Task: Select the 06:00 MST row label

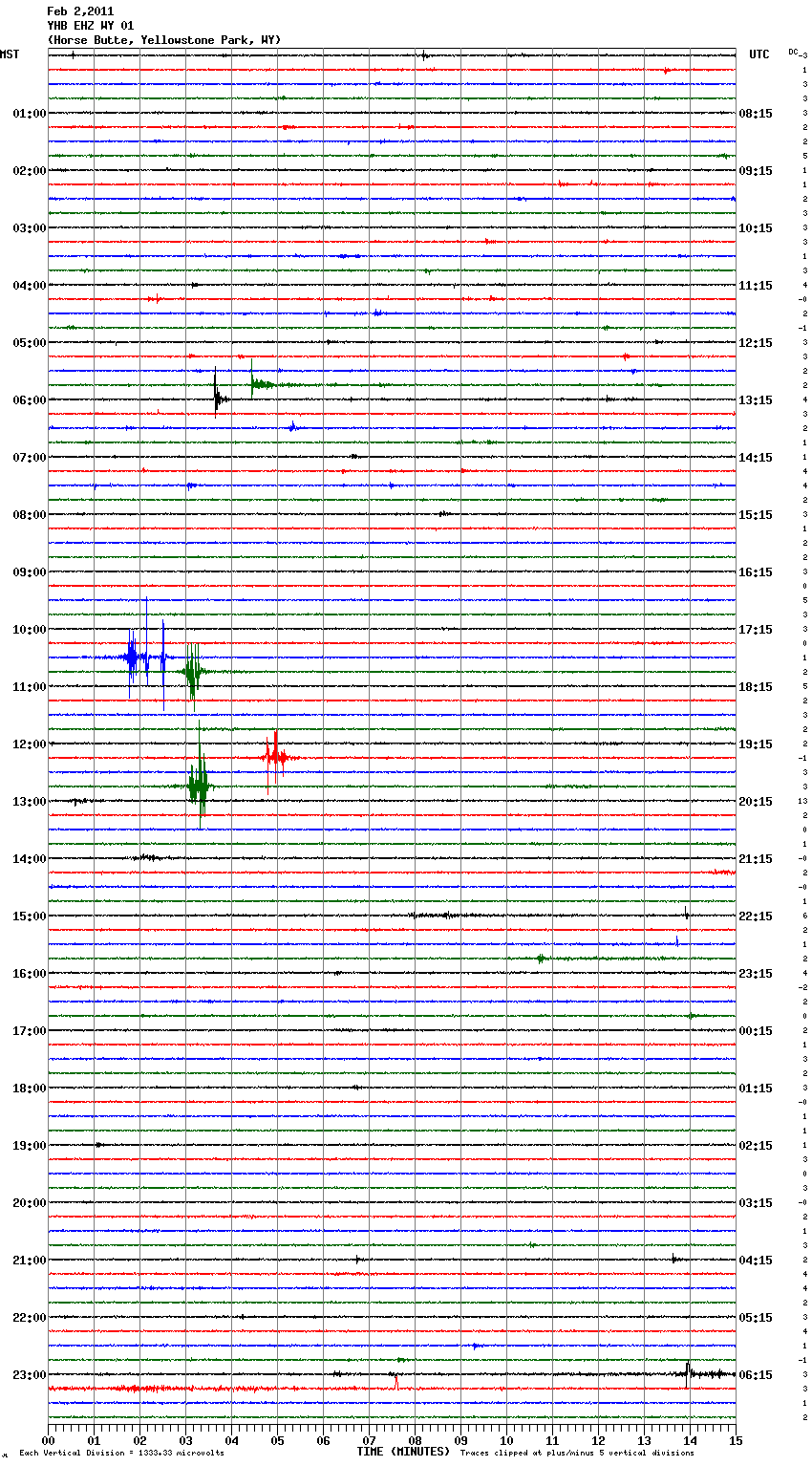Action: pyautogui.click(x=30, y=400)
